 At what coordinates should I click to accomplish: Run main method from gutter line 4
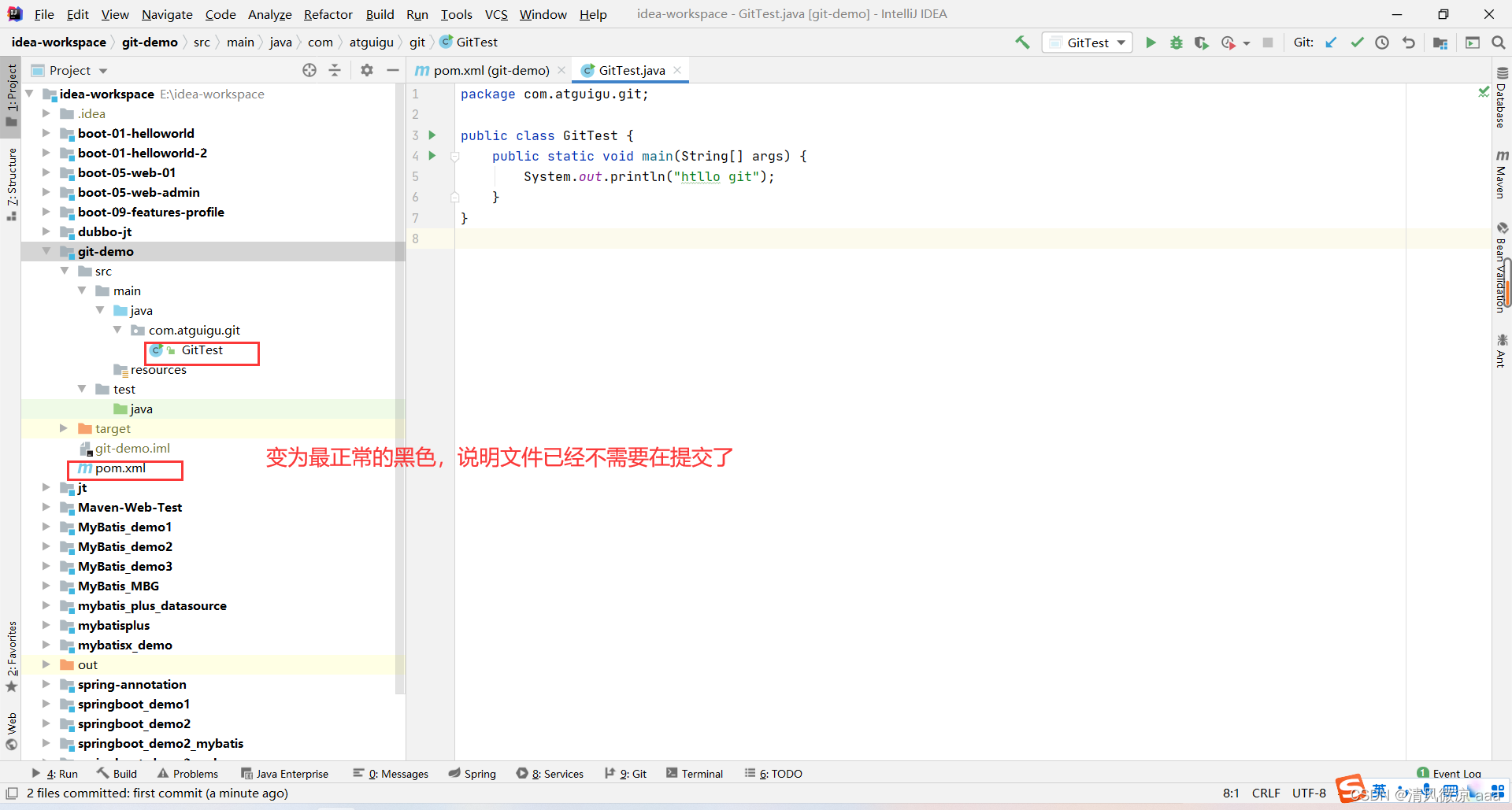point(432,156)
